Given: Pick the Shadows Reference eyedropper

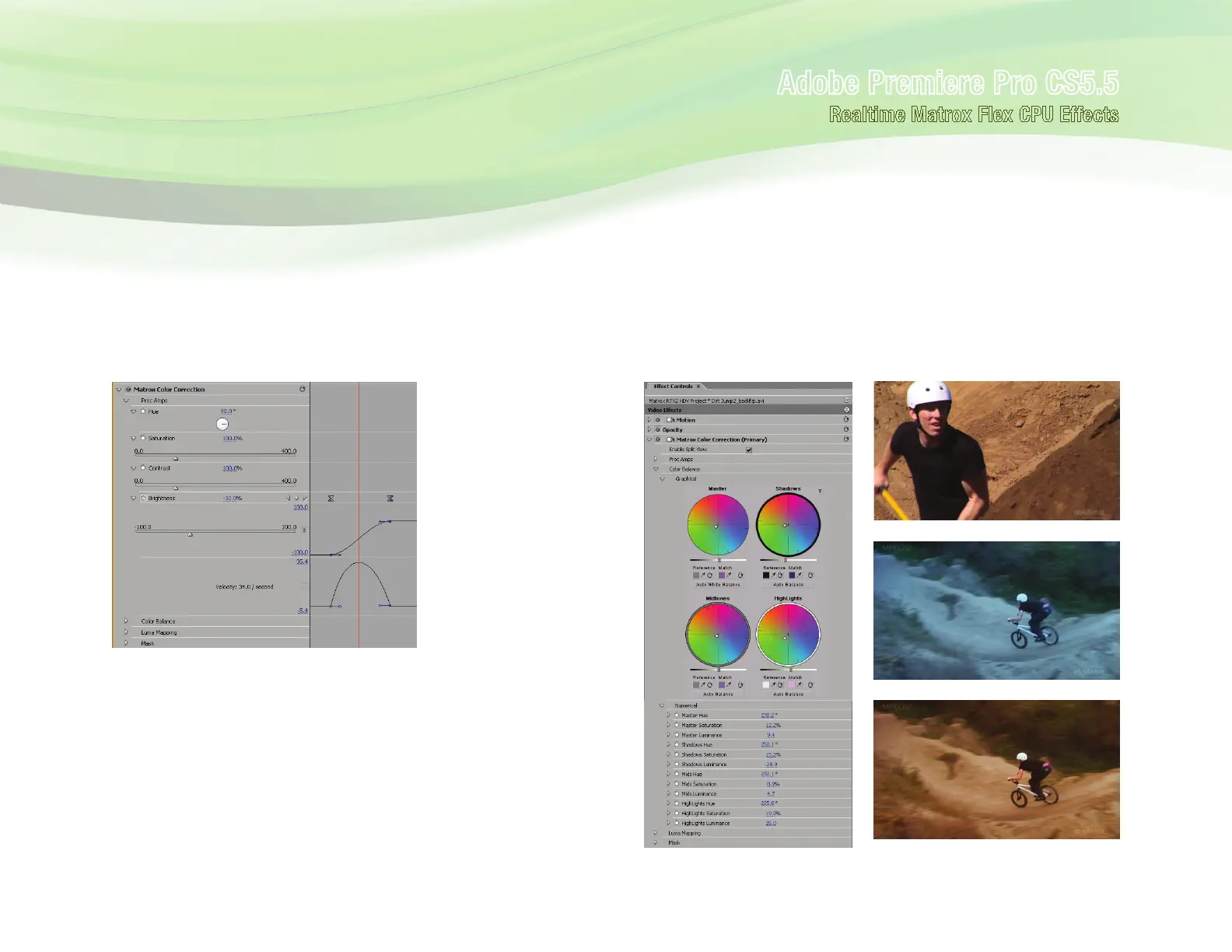Looking at the screenshot, I should click(x=774, y=576).
